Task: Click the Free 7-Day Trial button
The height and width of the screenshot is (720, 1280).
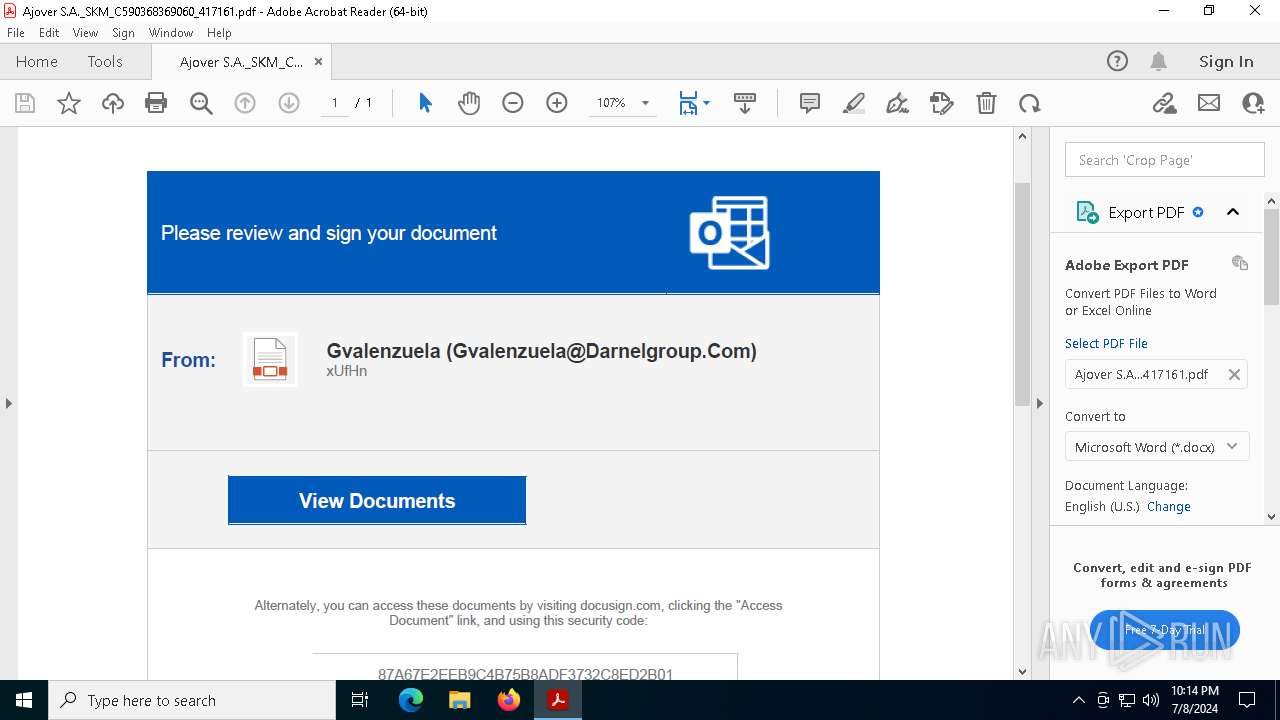Action: point(1165,630)
